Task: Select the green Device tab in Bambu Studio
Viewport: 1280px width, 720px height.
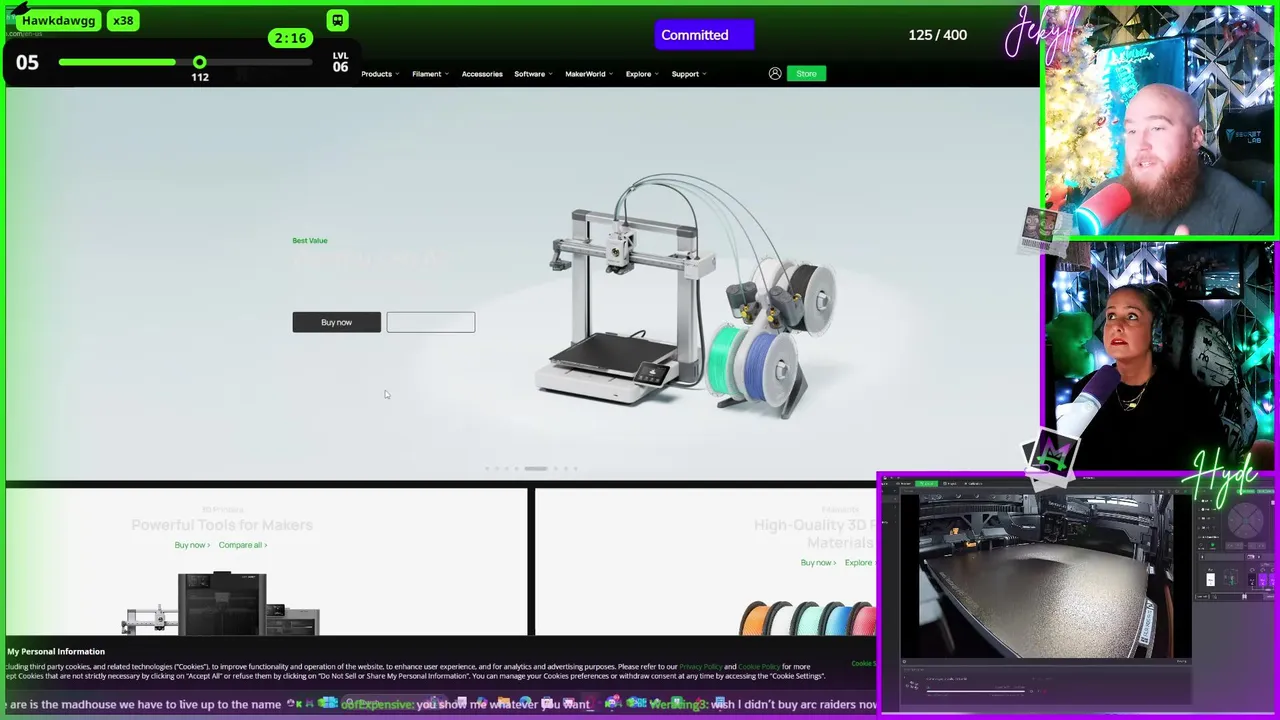Action: [x=927, y=484]
